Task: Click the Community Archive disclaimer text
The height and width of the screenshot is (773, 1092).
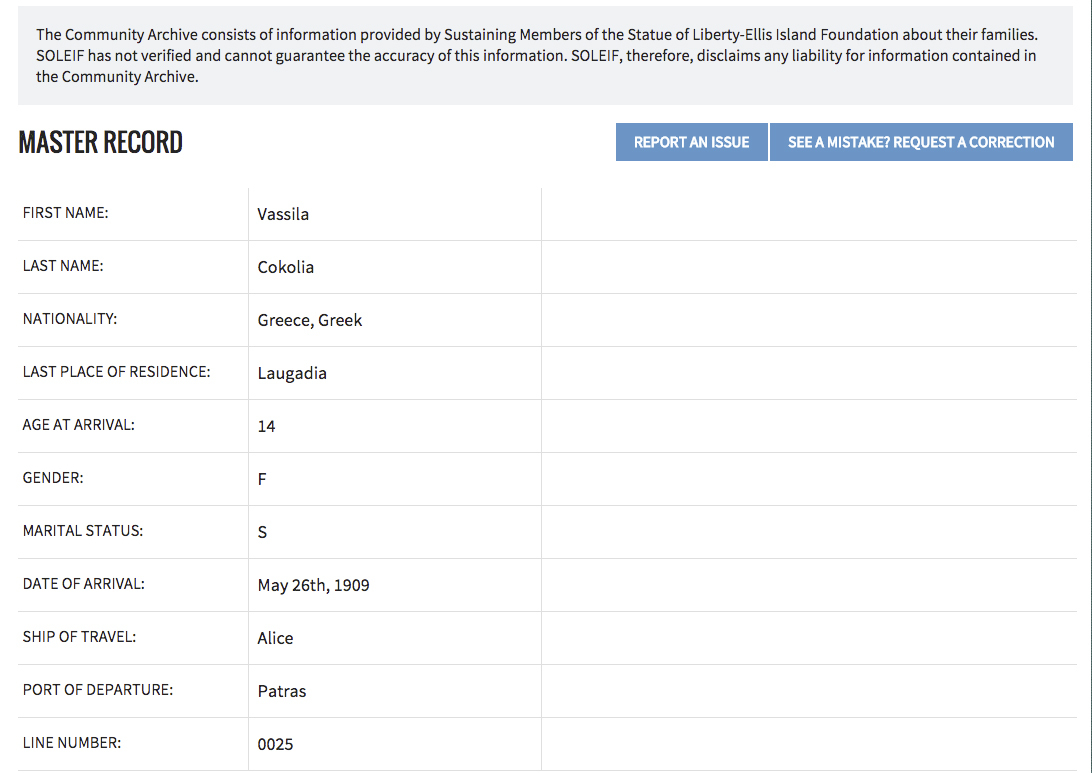Action: click(537, 56)
